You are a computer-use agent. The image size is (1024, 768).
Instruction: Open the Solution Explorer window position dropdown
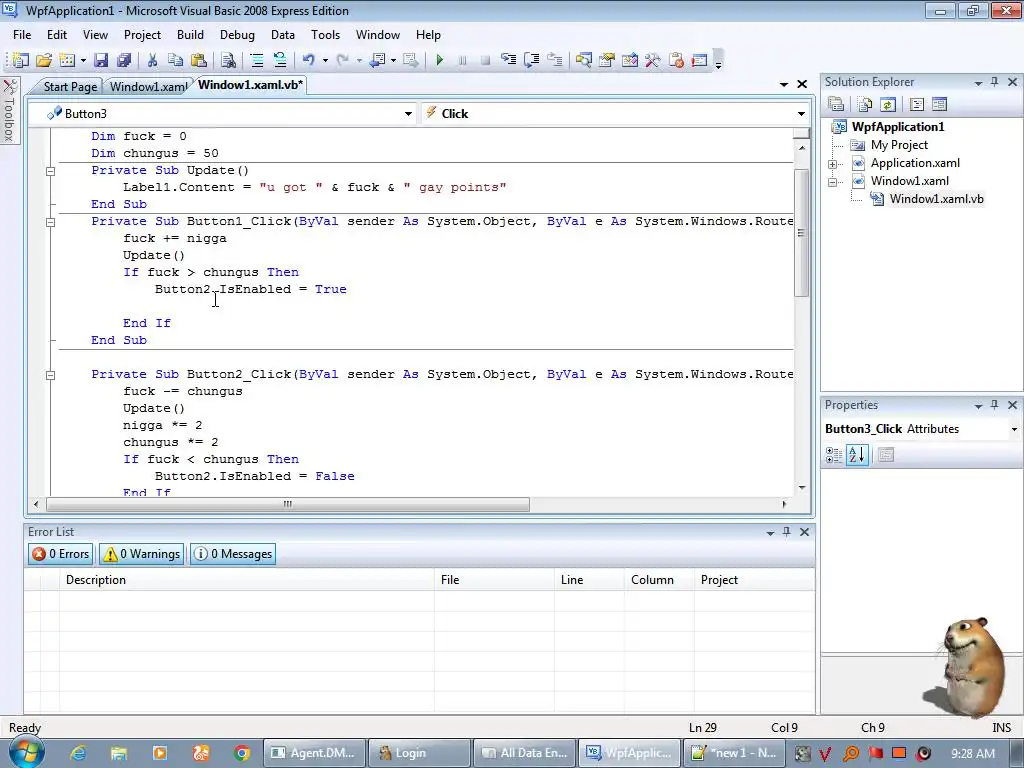978,82
